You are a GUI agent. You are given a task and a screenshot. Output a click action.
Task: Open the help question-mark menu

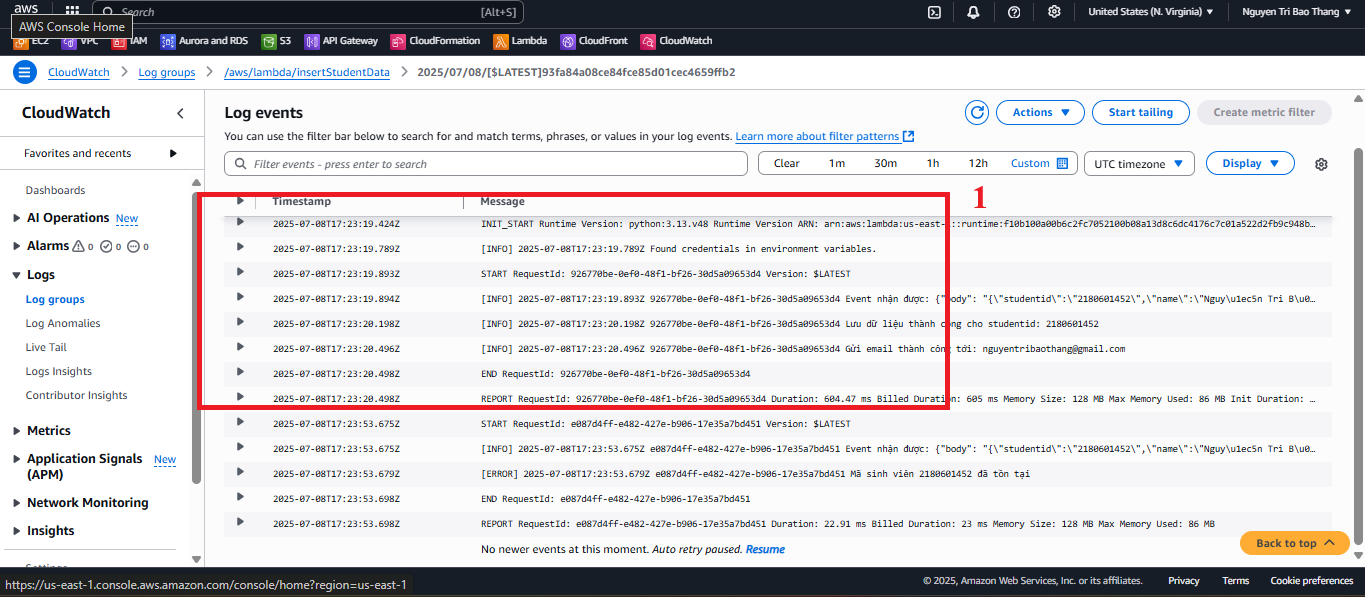coord(1014,12)
